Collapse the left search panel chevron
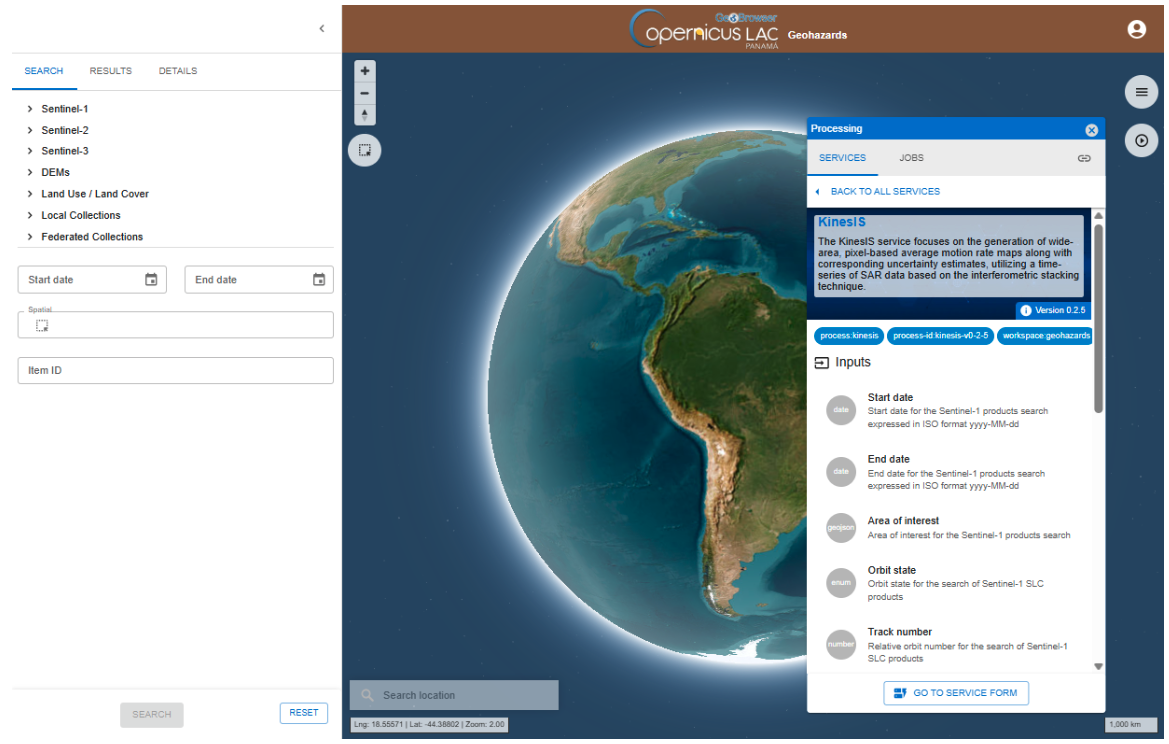Screen dimensions: 1169x744 pos(321,29)
